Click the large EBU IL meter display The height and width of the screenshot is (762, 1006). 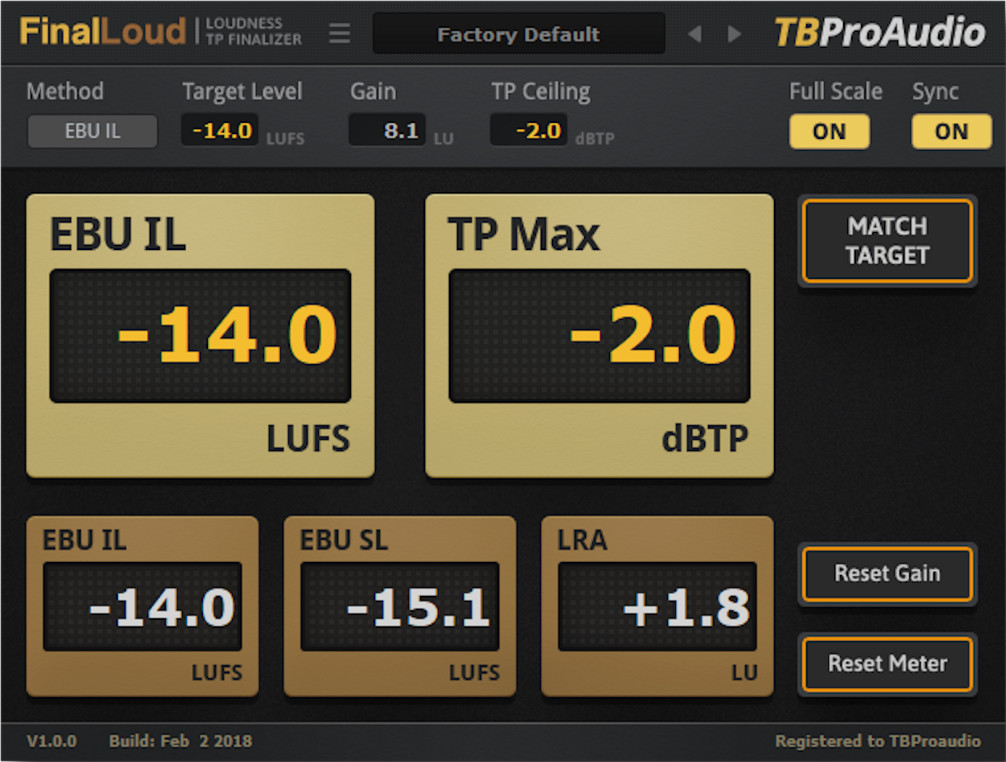(x=200, y=335)
